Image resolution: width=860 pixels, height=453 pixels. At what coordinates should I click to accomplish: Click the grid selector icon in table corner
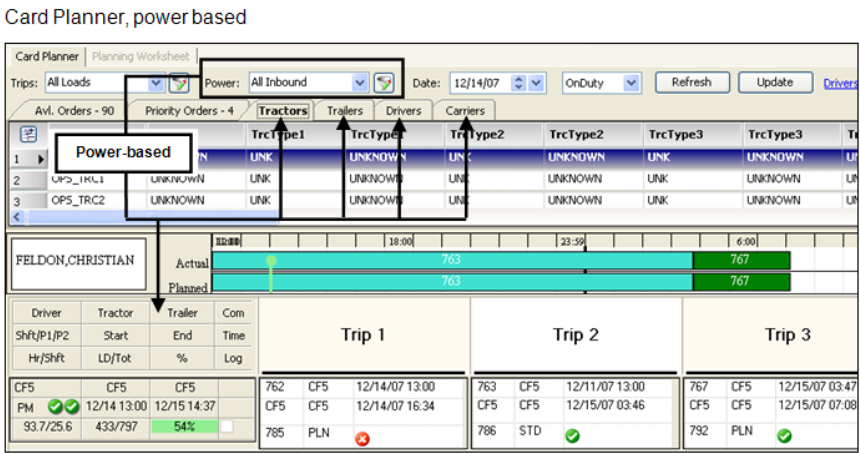[28, 133]
